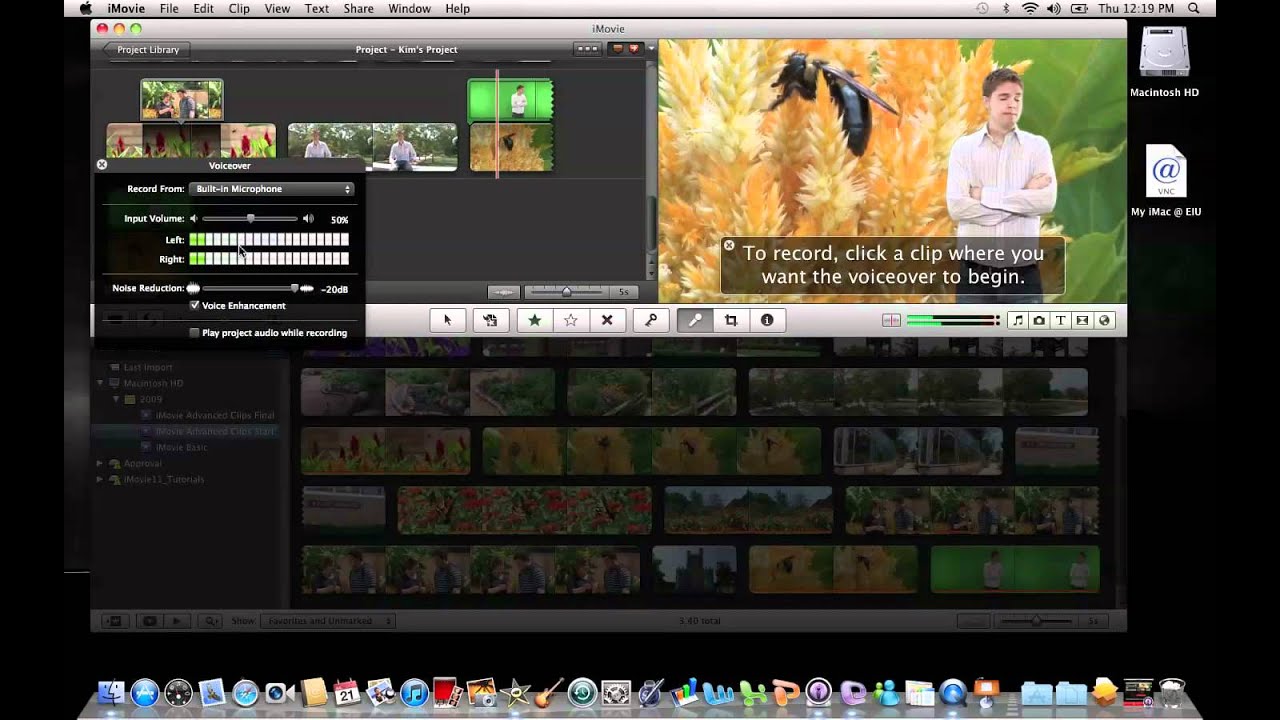Select Last Import in event library
This screenshot has height=720, width=1280.
147,367
